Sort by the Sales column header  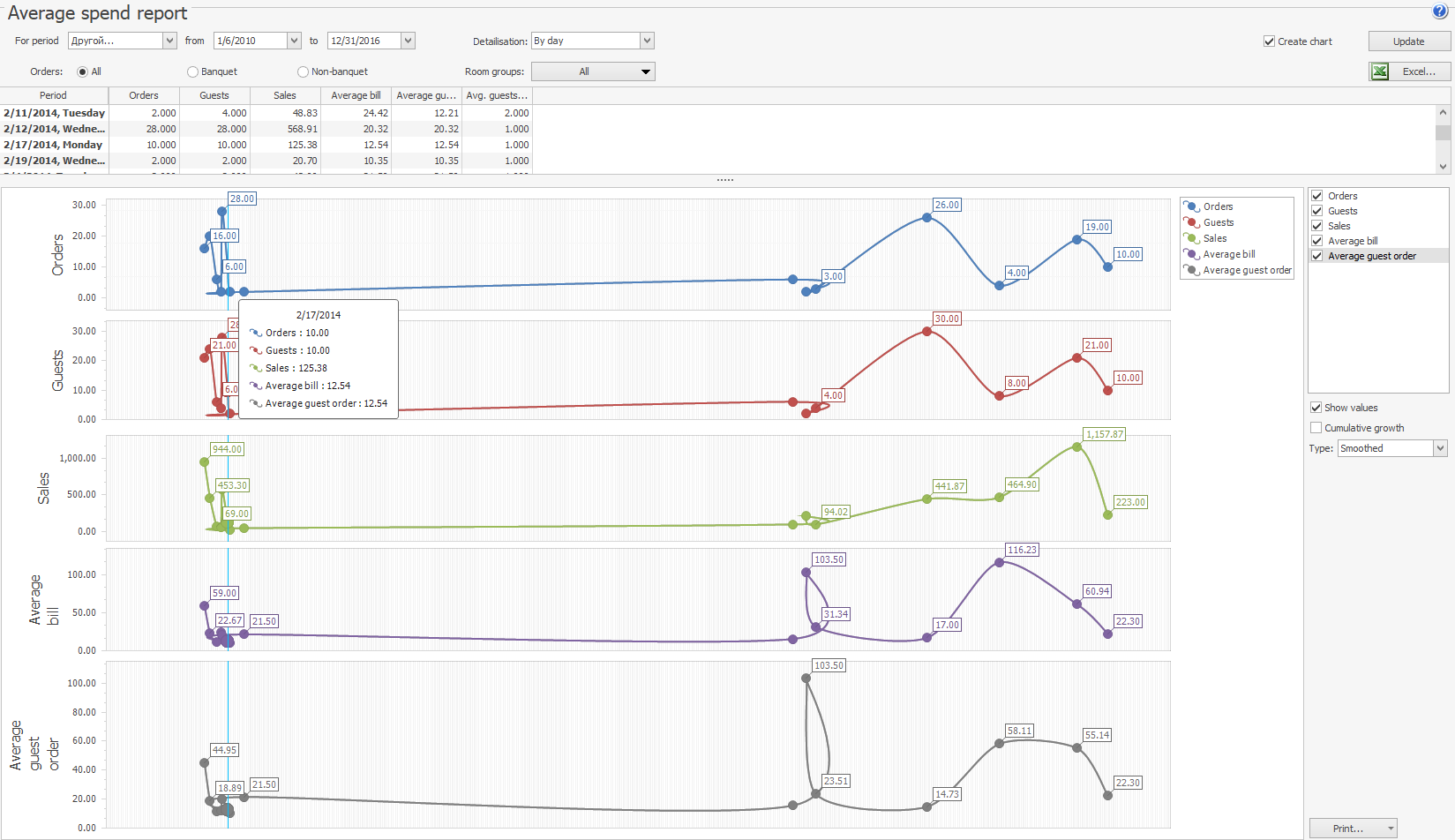(285, 95)
